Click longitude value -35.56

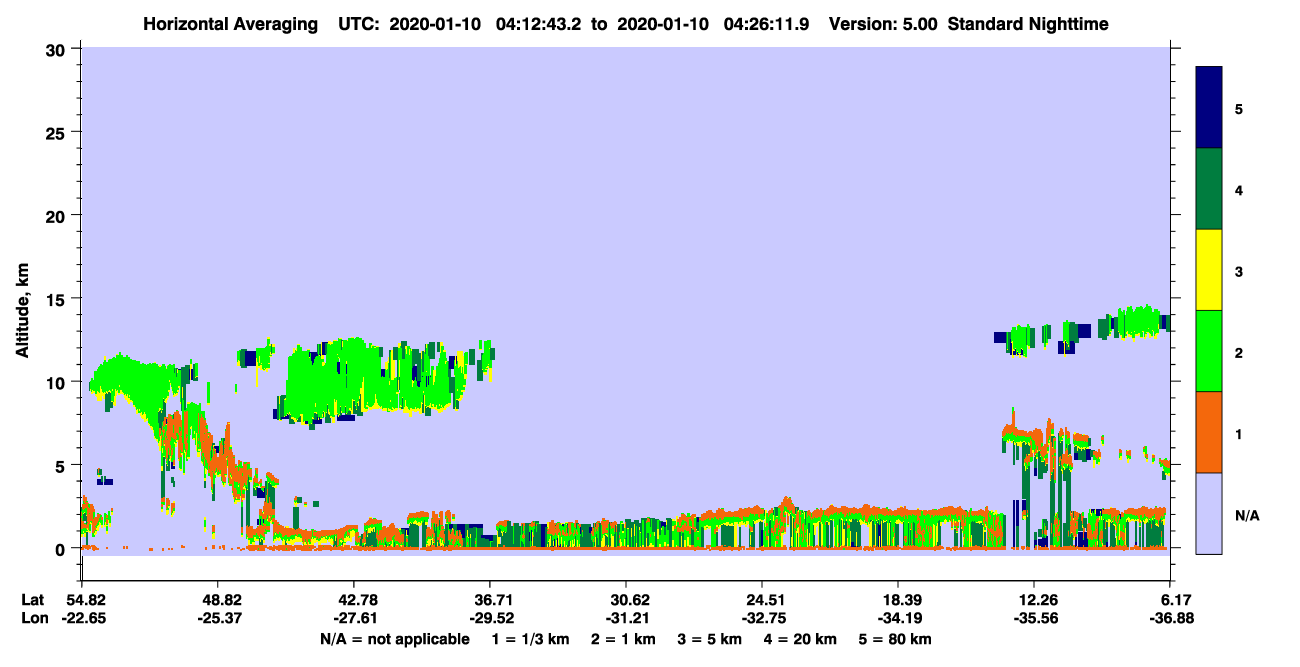[1034, 619]
